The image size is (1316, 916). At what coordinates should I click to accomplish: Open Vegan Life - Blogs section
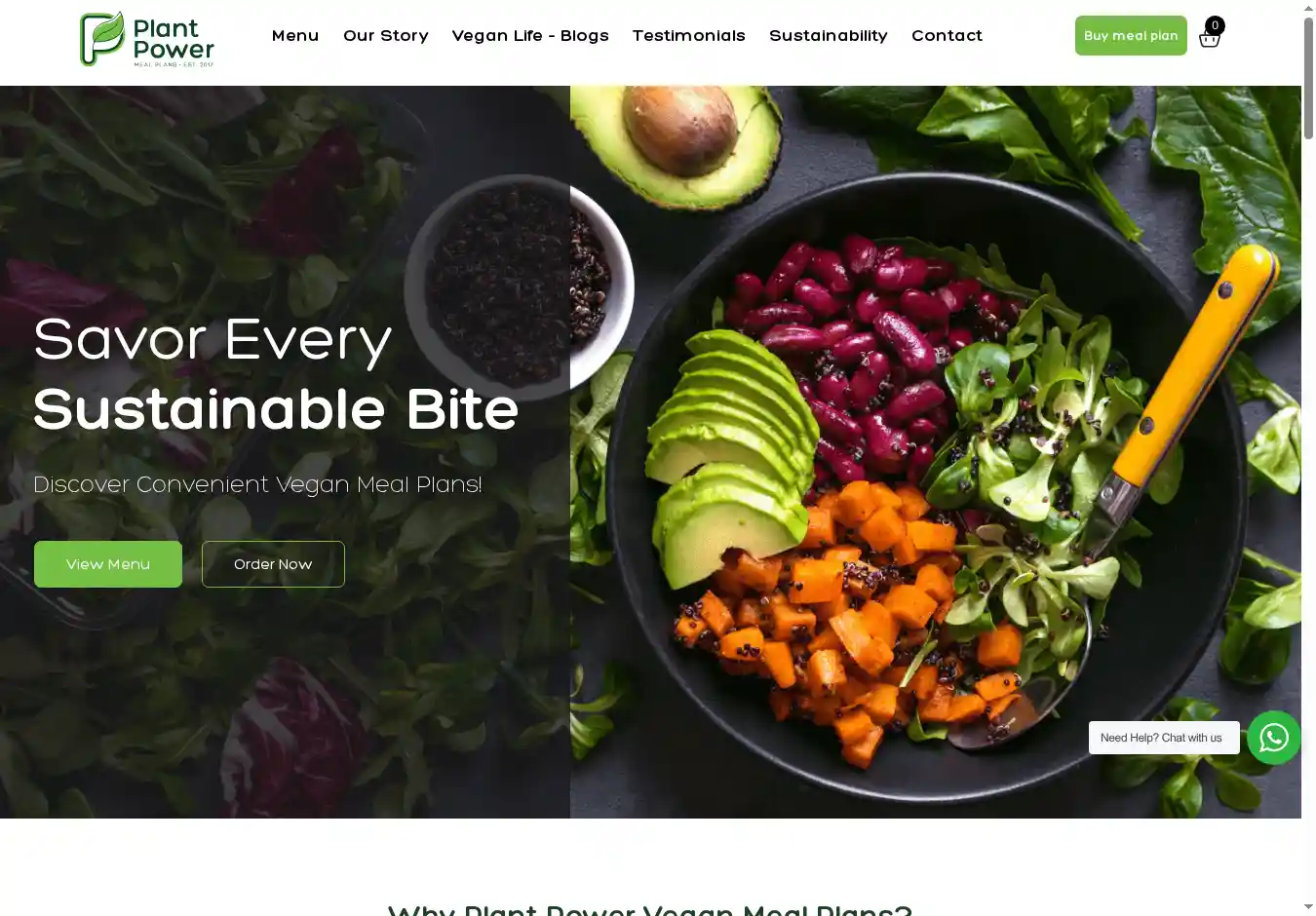530,36
